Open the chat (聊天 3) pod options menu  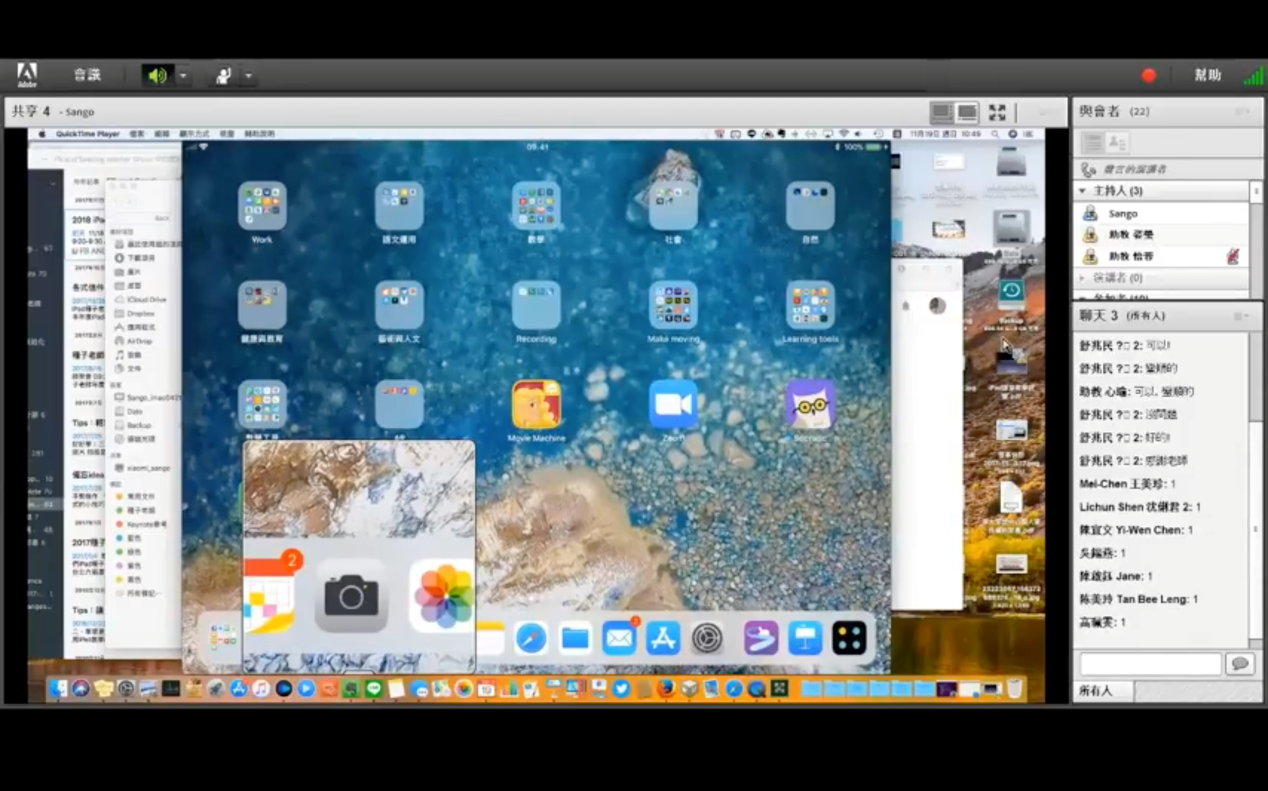pos(1241,315)
